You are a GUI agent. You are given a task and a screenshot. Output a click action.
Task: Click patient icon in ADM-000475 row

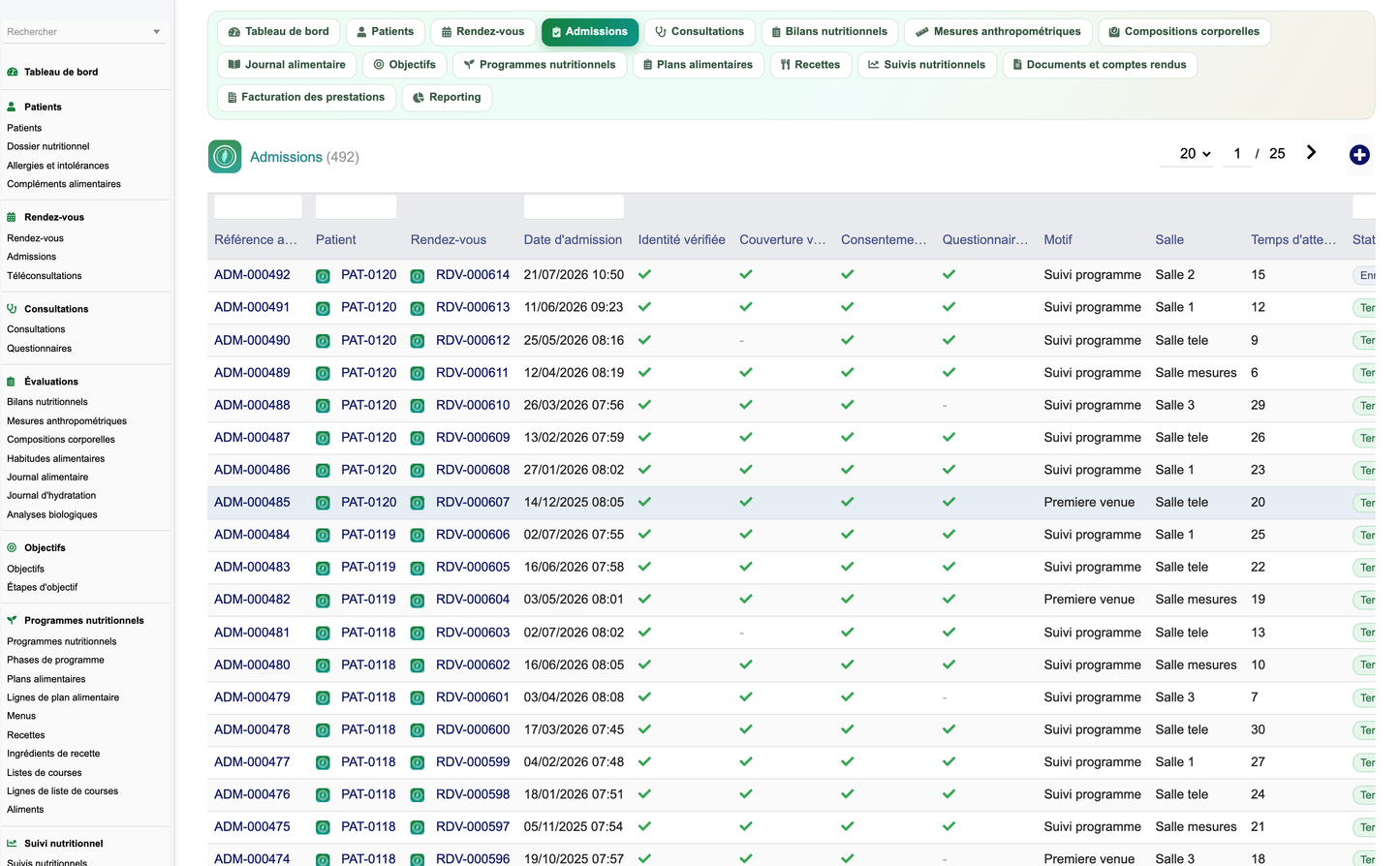(323, 827)
